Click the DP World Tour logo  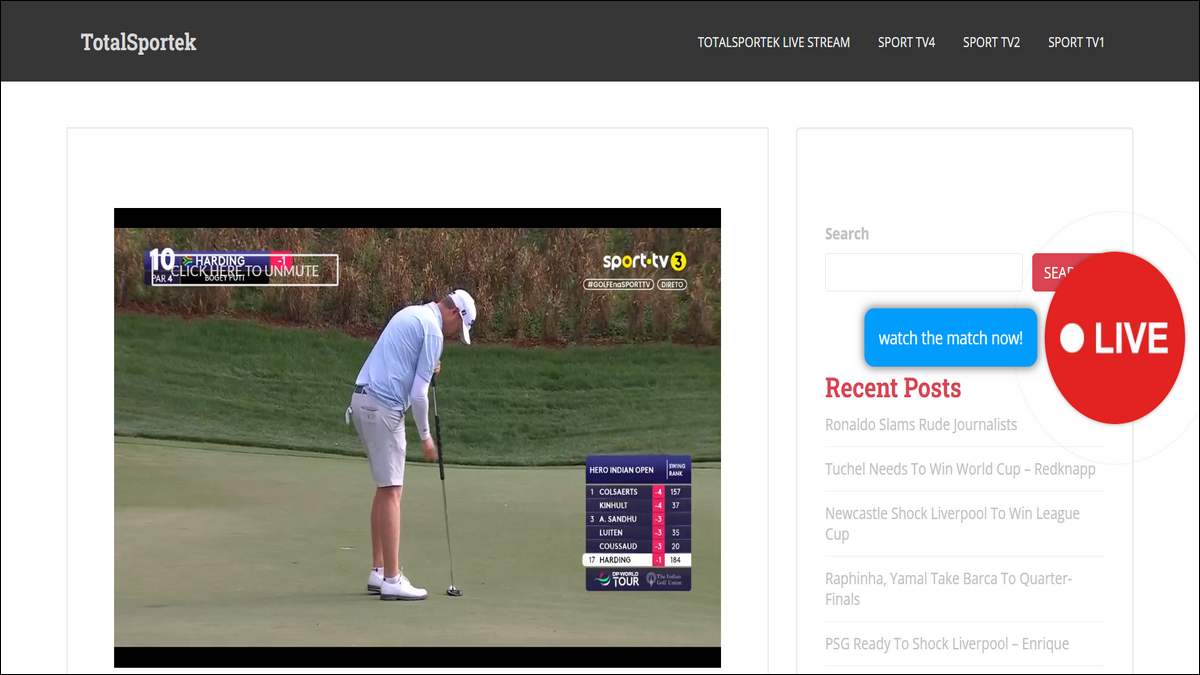(x=617, y=579)
